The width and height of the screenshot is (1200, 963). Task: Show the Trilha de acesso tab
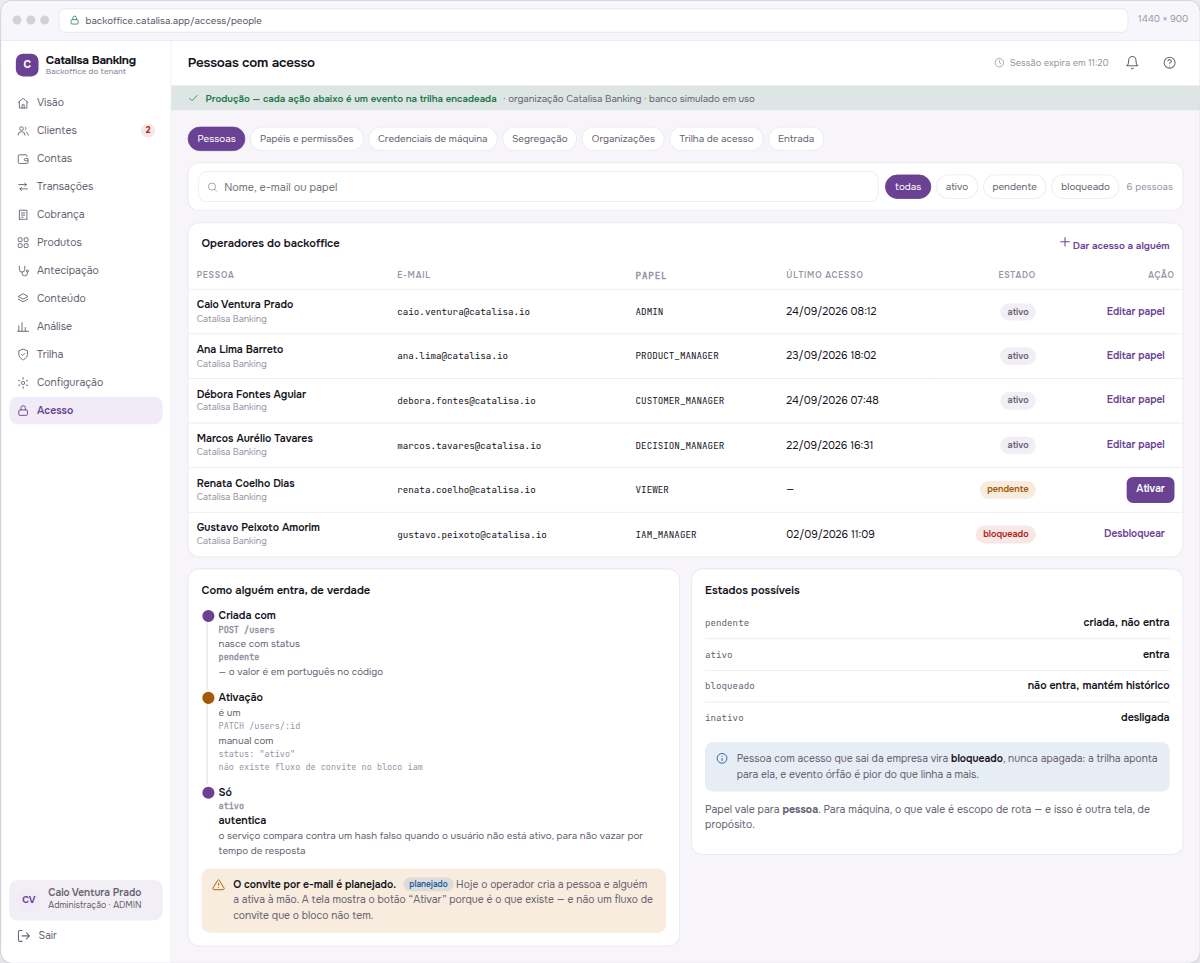(717, 139)
